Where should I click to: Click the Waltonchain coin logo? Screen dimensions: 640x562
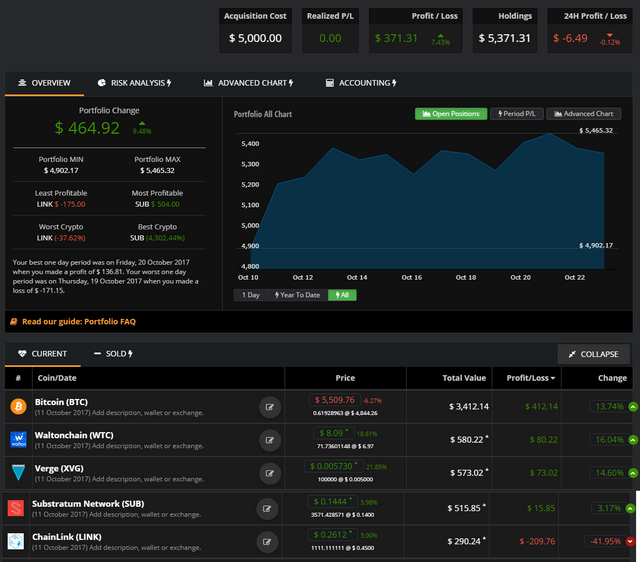[x=17, y=439]
